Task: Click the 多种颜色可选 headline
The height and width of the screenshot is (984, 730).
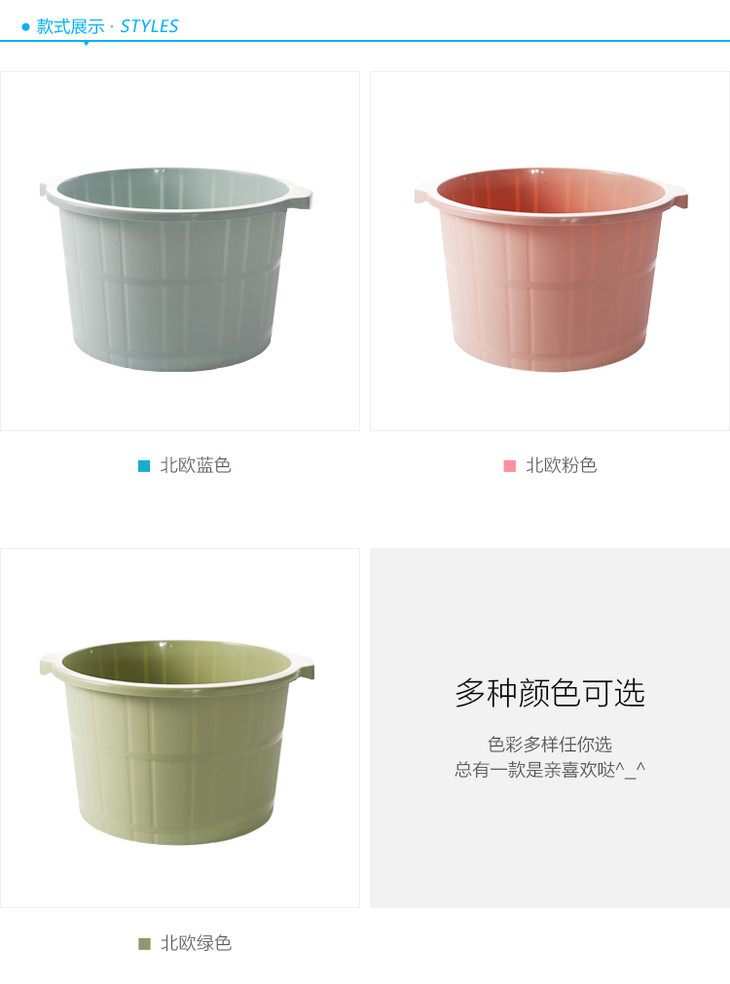Action: click(550, 693)
